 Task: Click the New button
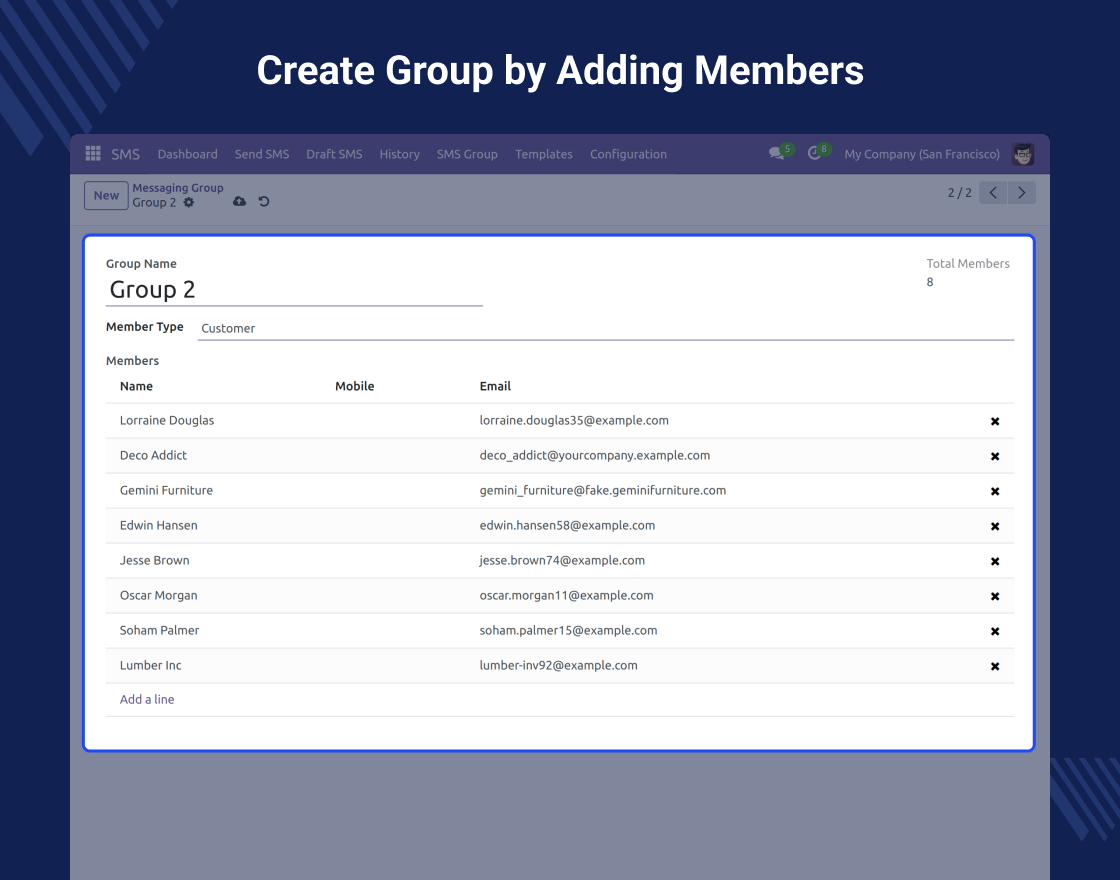pyautogui.click(x=106, y=196)
